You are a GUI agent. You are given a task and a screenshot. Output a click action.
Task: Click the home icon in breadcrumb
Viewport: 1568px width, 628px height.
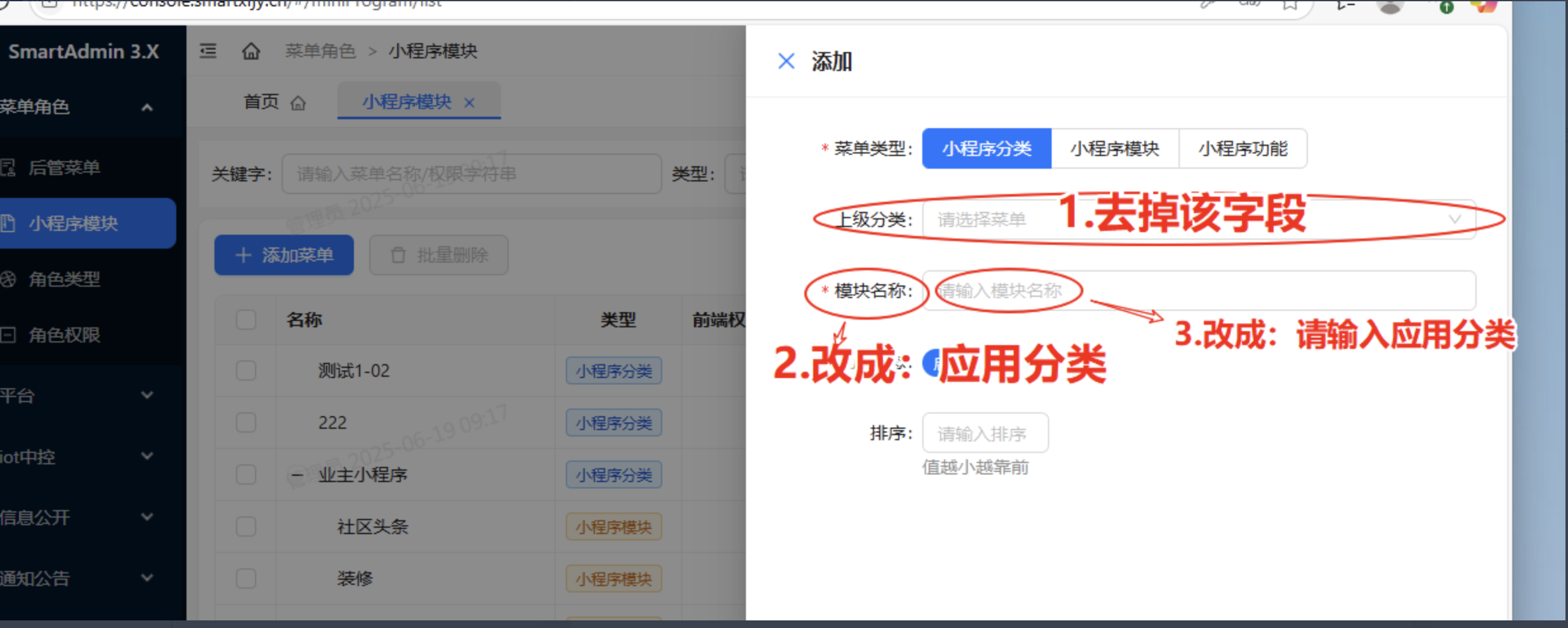click(x=251, y=51)
